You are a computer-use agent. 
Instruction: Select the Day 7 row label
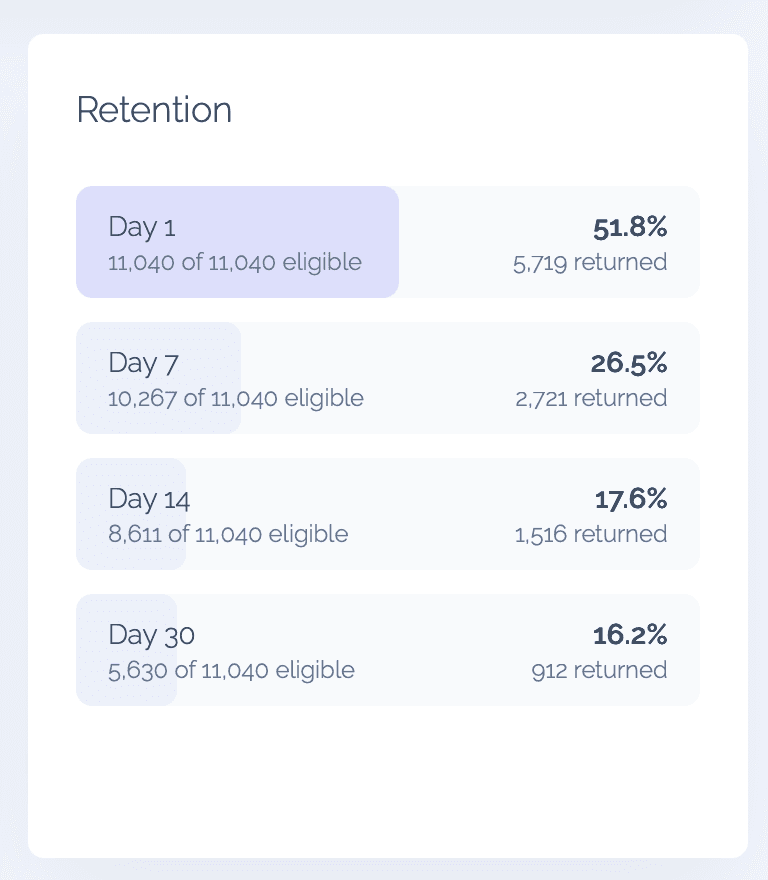[x=143, y=363]
